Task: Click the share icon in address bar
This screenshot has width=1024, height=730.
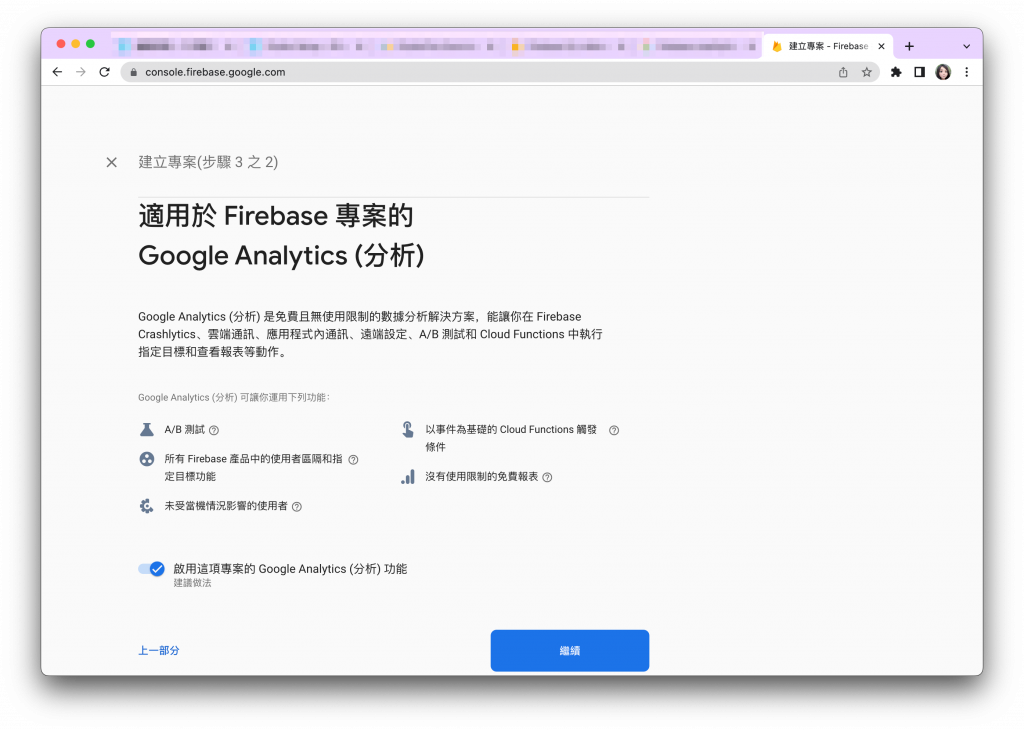Action: pos(843,72)
